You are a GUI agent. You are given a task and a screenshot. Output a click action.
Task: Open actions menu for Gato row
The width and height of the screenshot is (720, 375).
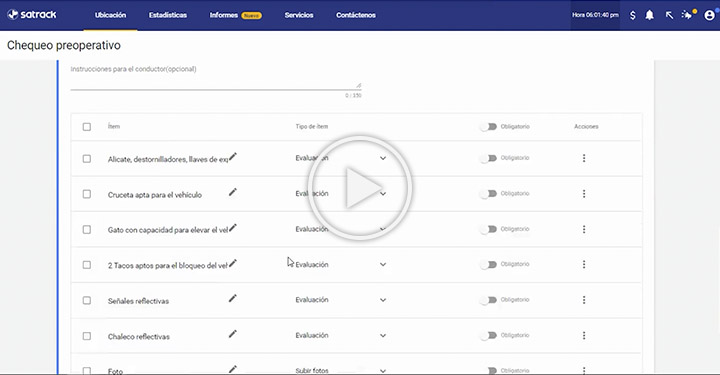pos(584,229)
